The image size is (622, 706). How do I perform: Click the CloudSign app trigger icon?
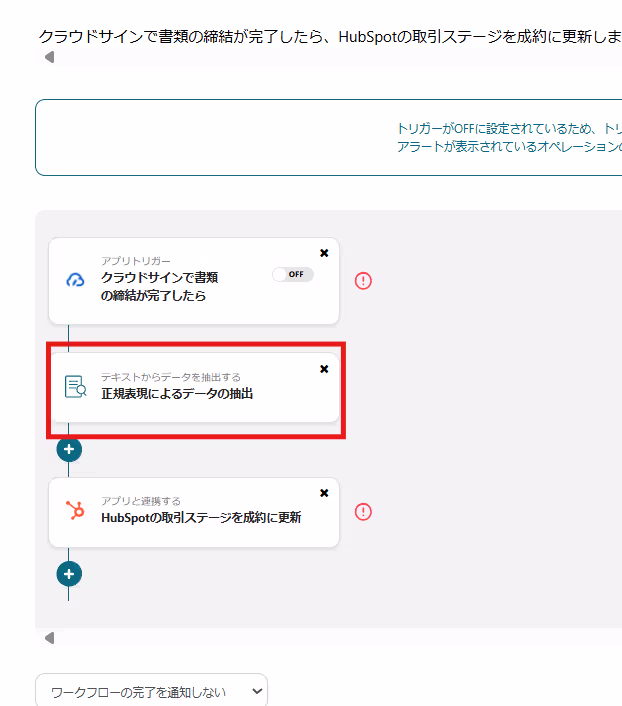75,280
